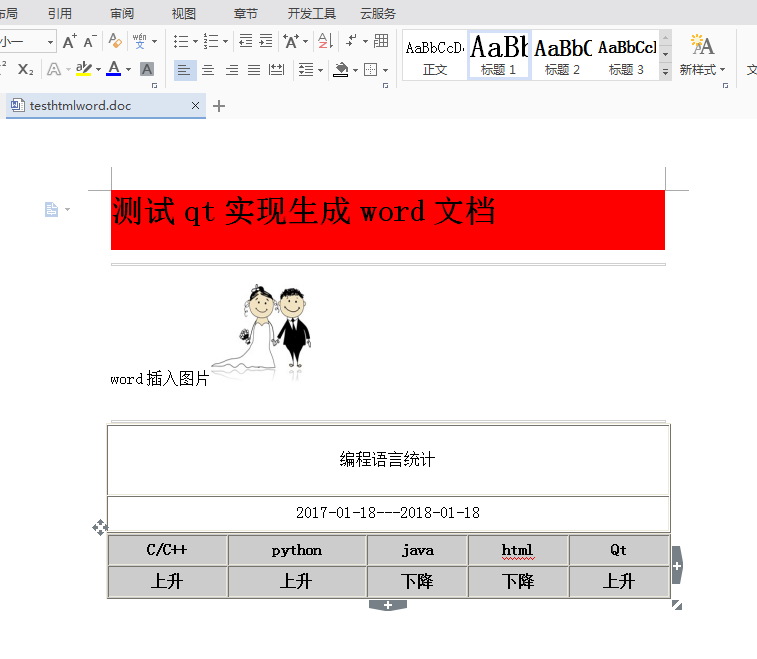The width and height of the screenshot is (757, 659).
Task: Decrease paragraph indent
Action: tap(246, 41)
